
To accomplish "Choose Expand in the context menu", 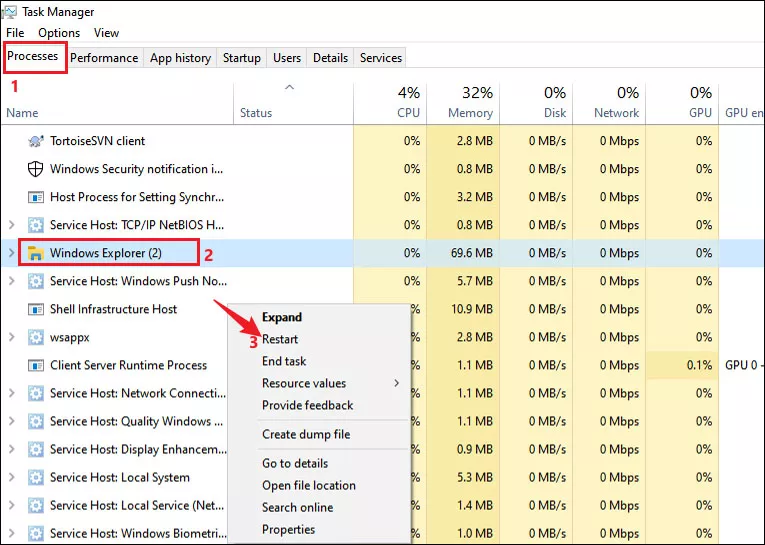I will 282,317.
